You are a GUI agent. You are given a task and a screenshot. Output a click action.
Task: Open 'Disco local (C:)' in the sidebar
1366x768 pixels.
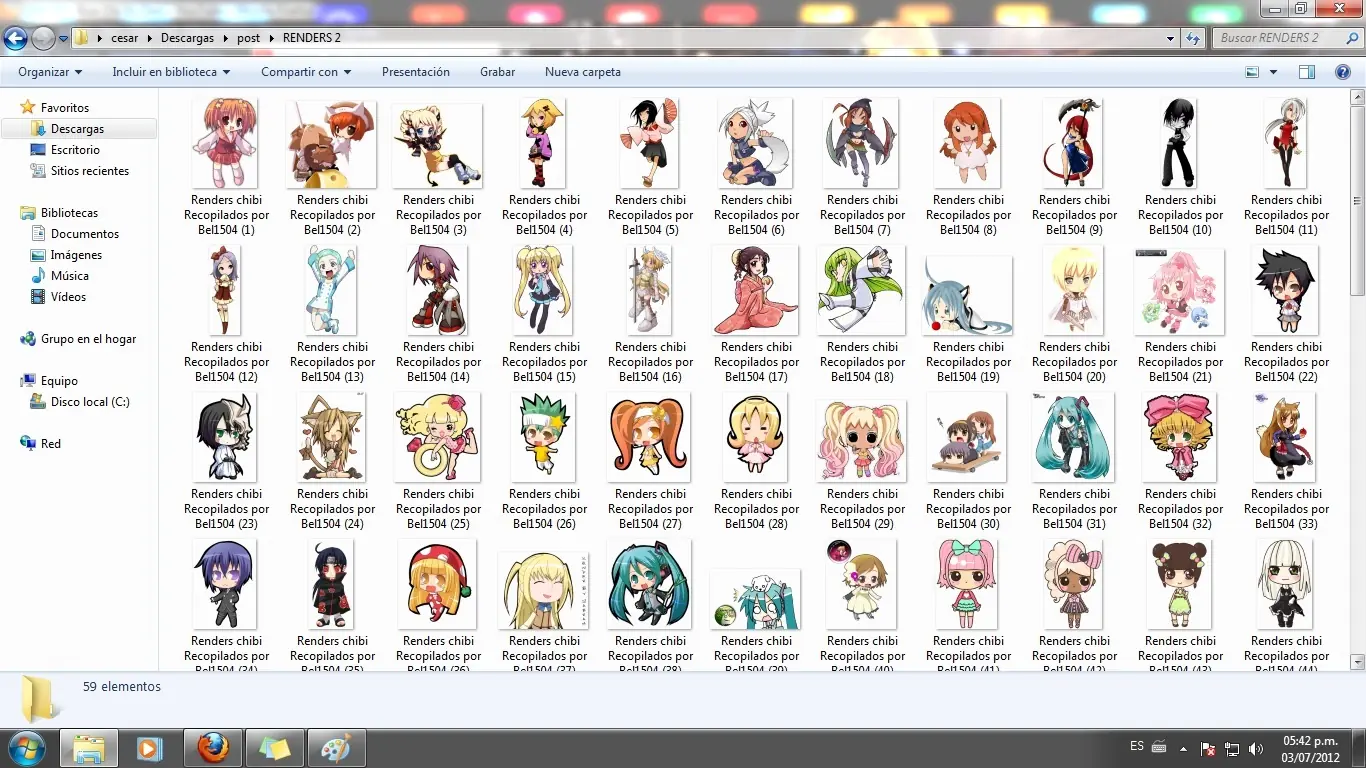(x=90, y=402)
